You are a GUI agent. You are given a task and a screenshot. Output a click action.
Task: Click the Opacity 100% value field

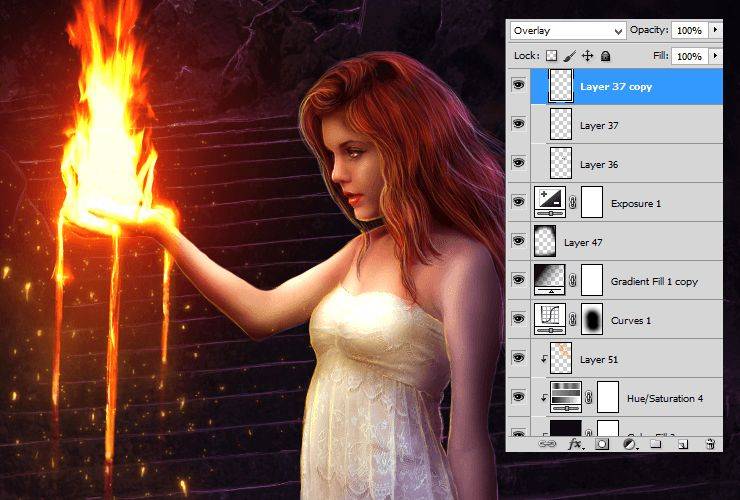click(690, 30)
